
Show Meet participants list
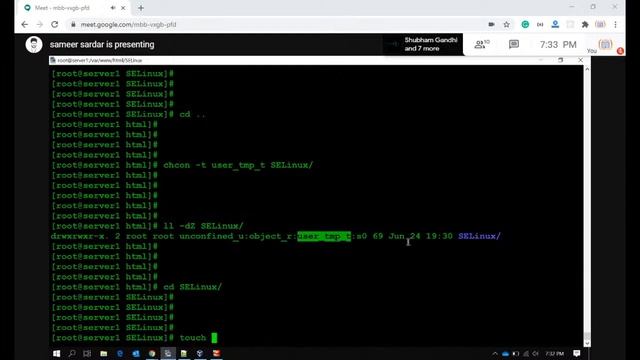[482, 44]
